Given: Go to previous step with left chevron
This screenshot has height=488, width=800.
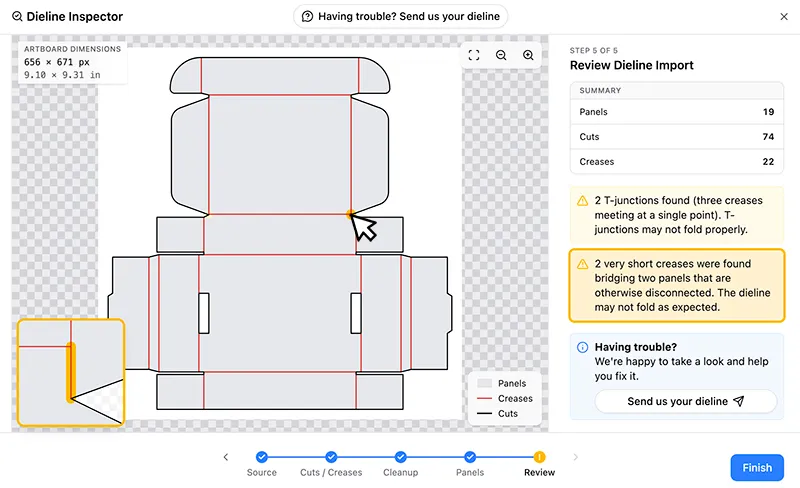Looking at the screenshot, I should pos(226,457).
